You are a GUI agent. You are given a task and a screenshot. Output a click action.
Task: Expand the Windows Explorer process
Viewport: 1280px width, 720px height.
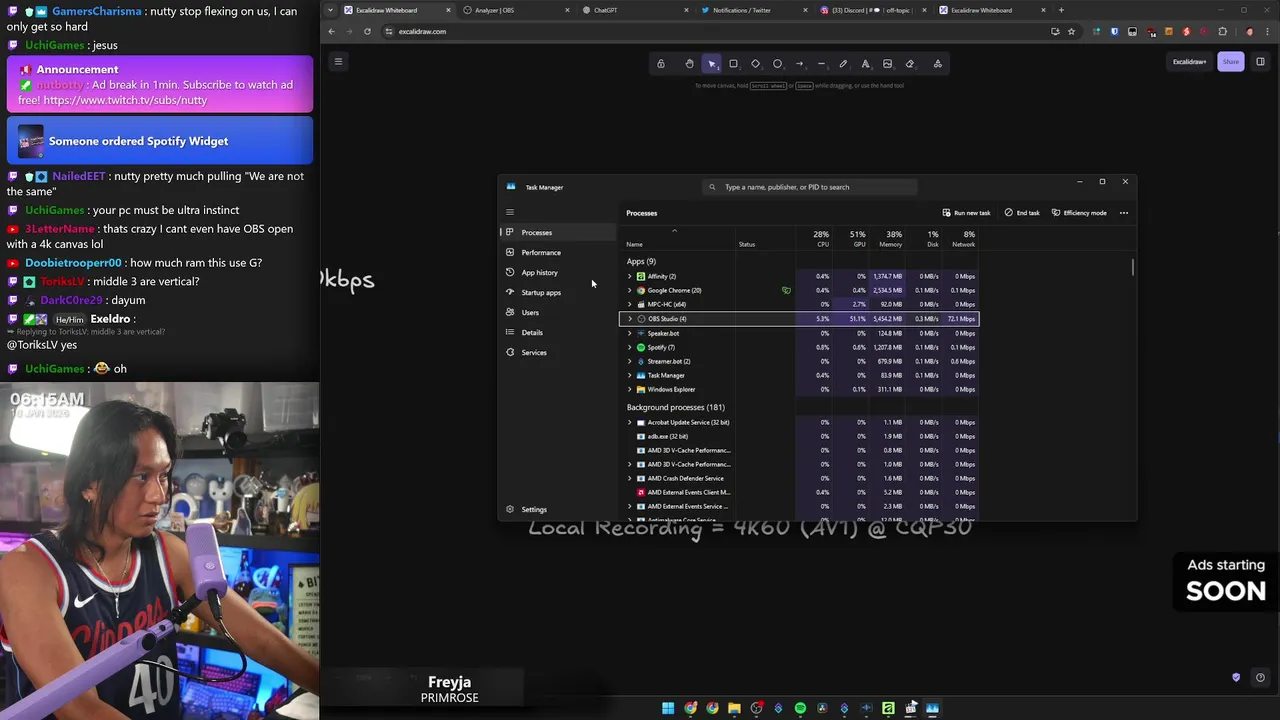630,389
